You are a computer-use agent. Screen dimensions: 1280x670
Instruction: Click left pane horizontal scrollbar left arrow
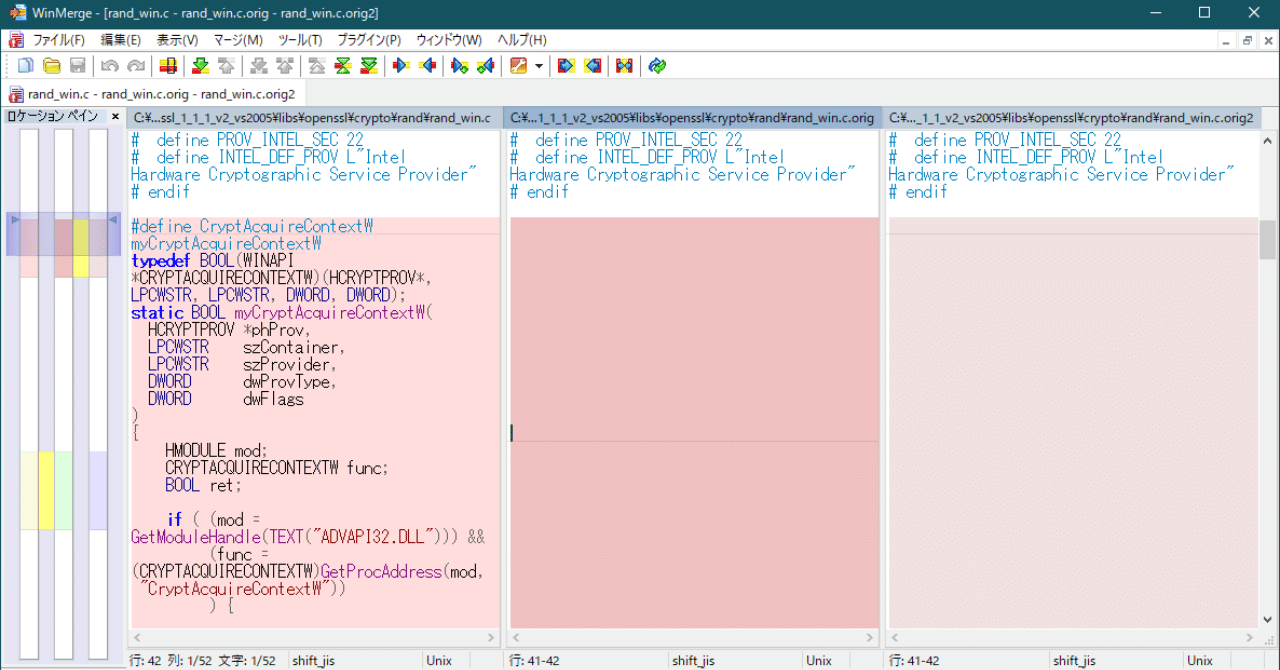point(137,637)
